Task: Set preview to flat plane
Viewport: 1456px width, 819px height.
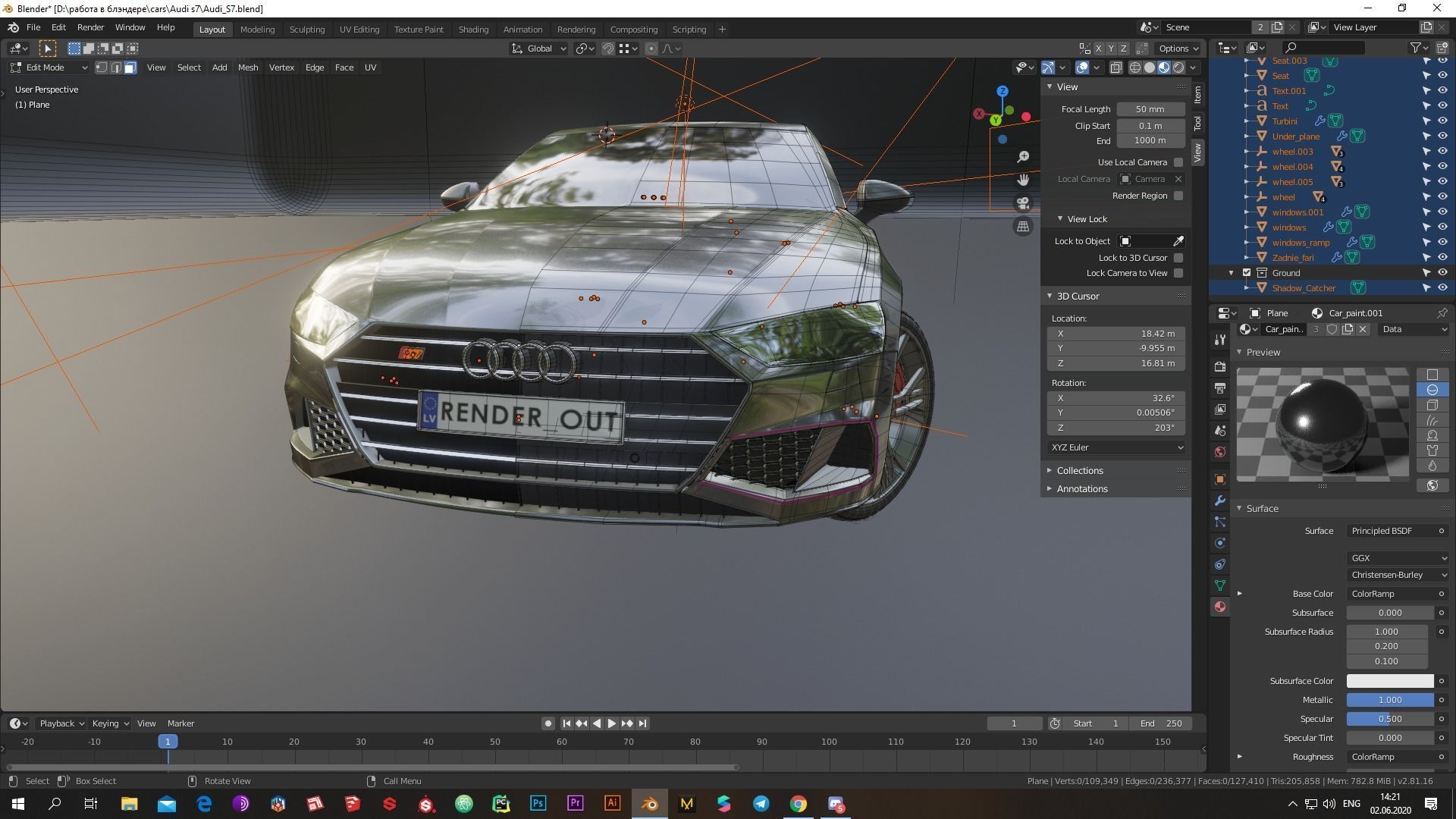Action: (1432, 375)
